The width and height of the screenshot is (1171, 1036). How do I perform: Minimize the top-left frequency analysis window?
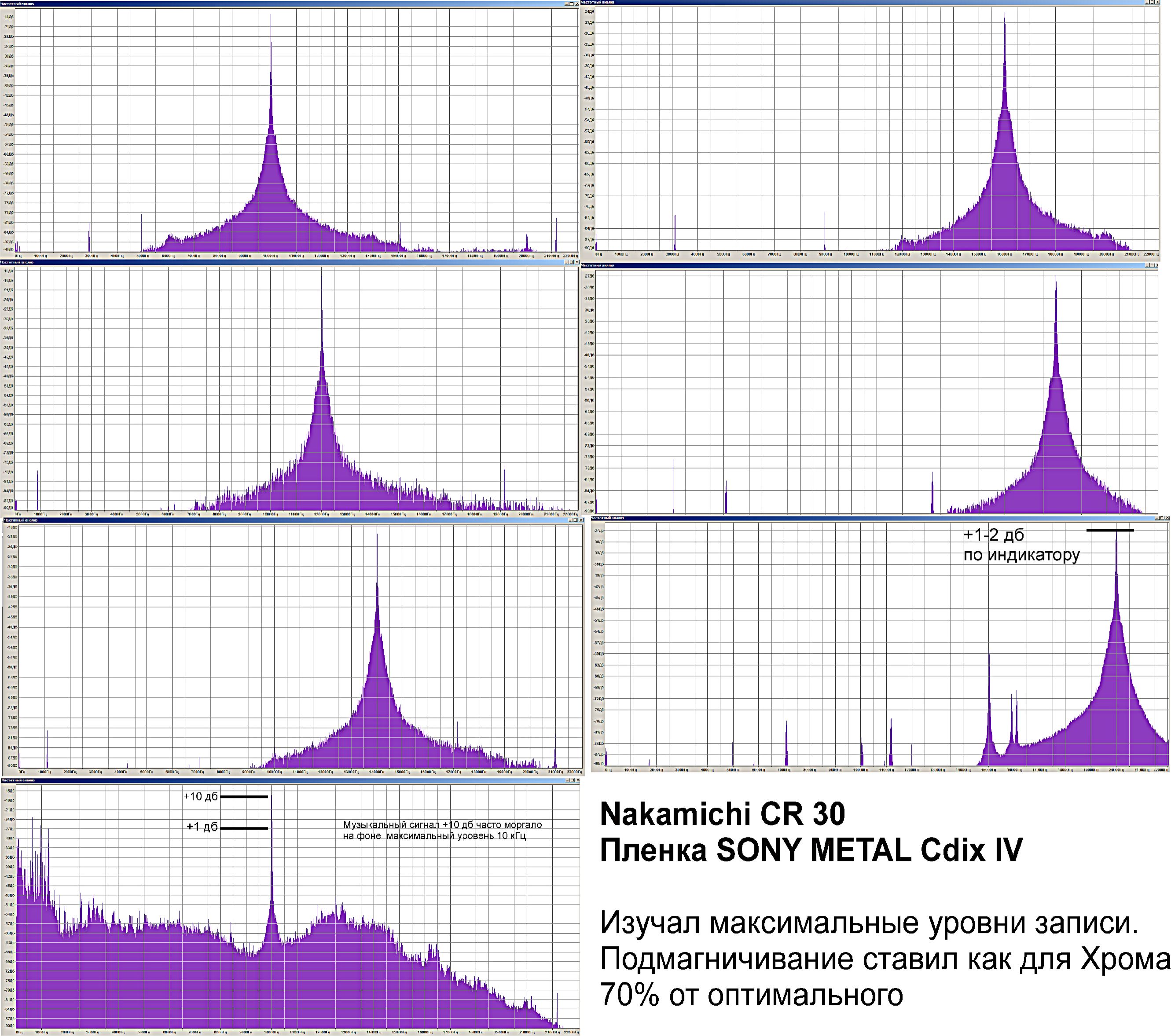pyautogui.click(x=567, y=4)
